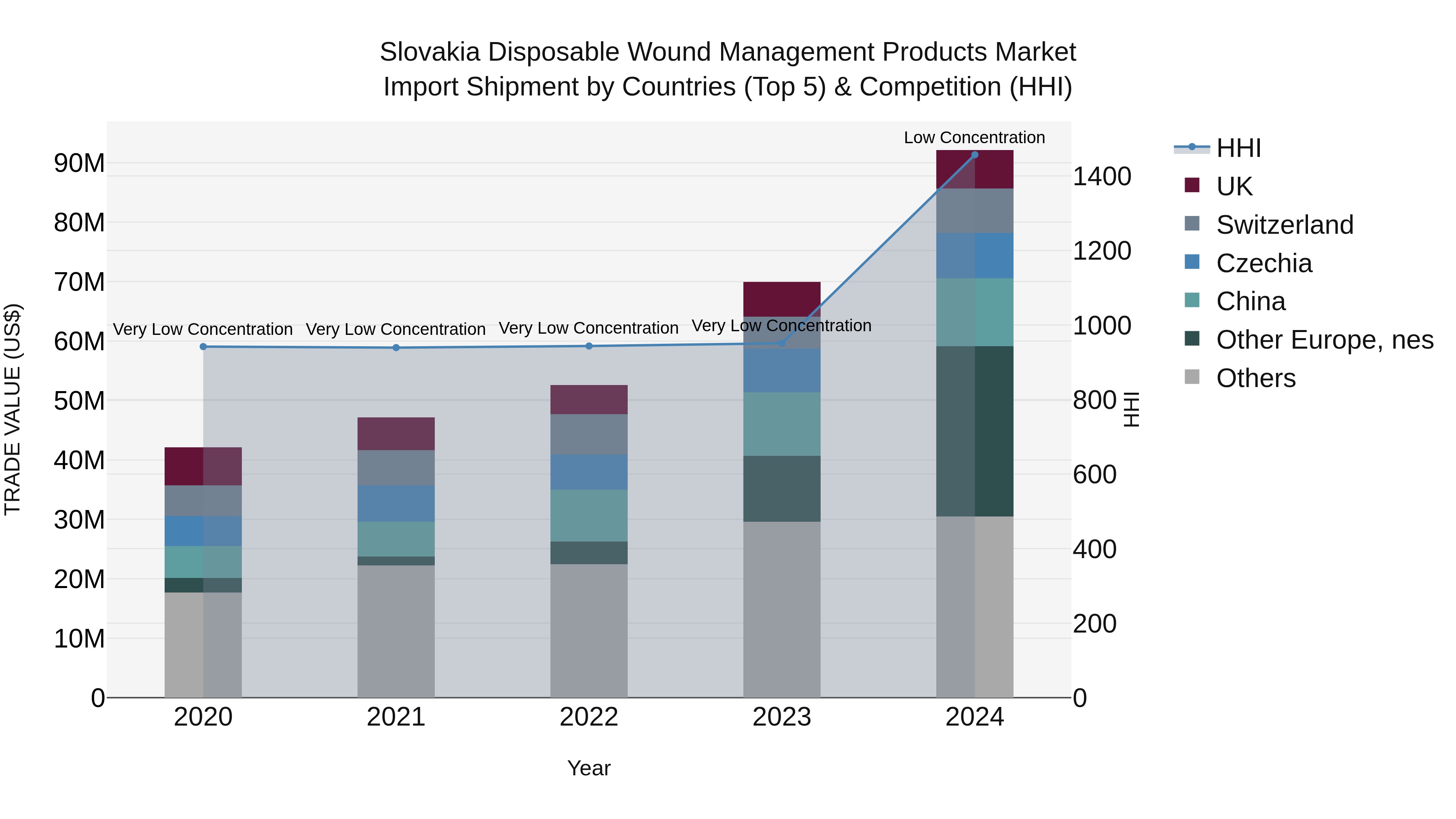Click the 2022 Switzerland bar segment
The width and height of the screenshot is (1456, 819).
(x=589, y=435)
